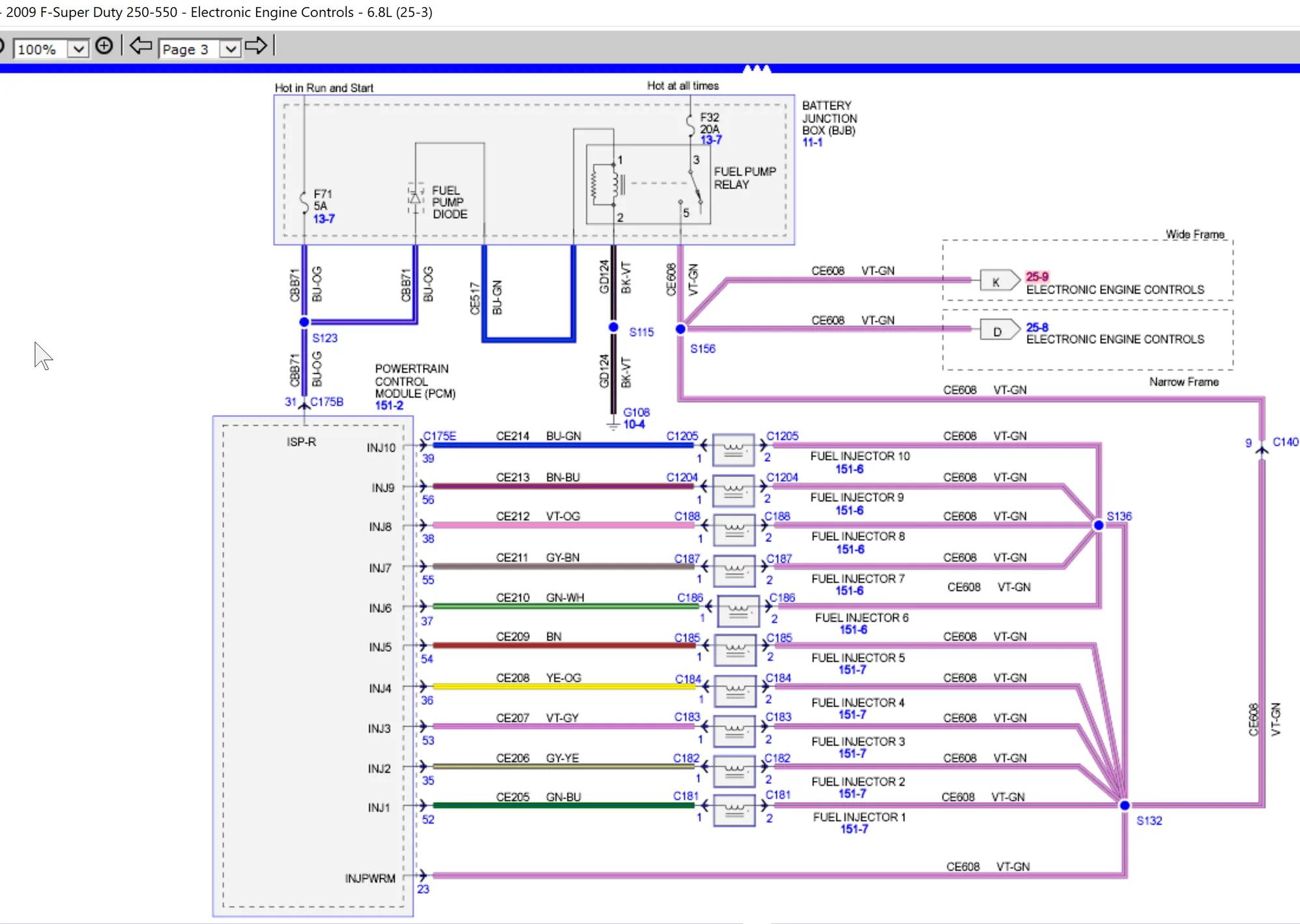Open 151-7 link under Fuel Injector 1
The width and height of the screenshot is (1300, 924).
854,829
